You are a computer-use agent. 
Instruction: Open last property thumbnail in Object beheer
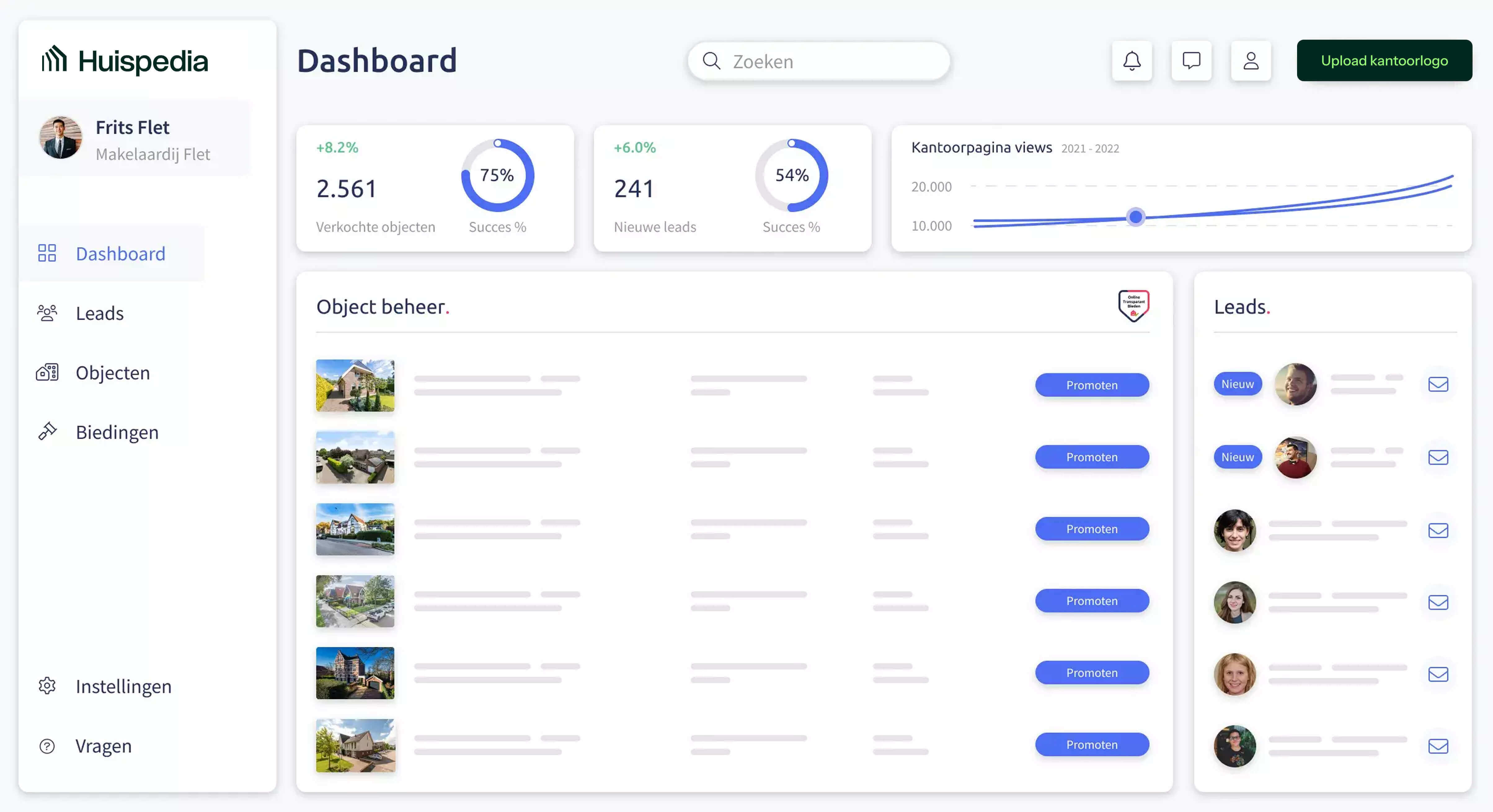pos(355,745)
